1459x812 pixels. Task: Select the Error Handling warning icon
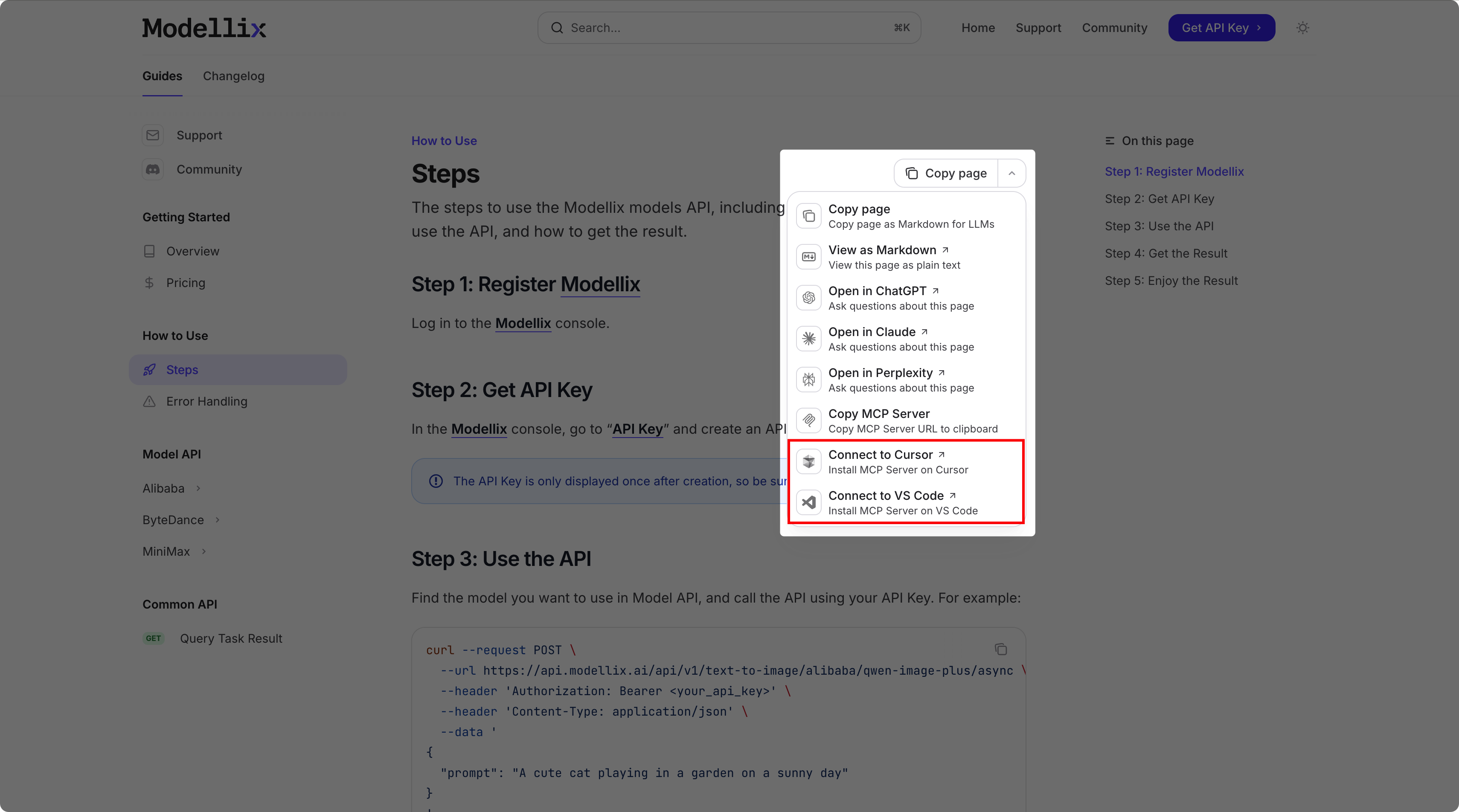149,401
